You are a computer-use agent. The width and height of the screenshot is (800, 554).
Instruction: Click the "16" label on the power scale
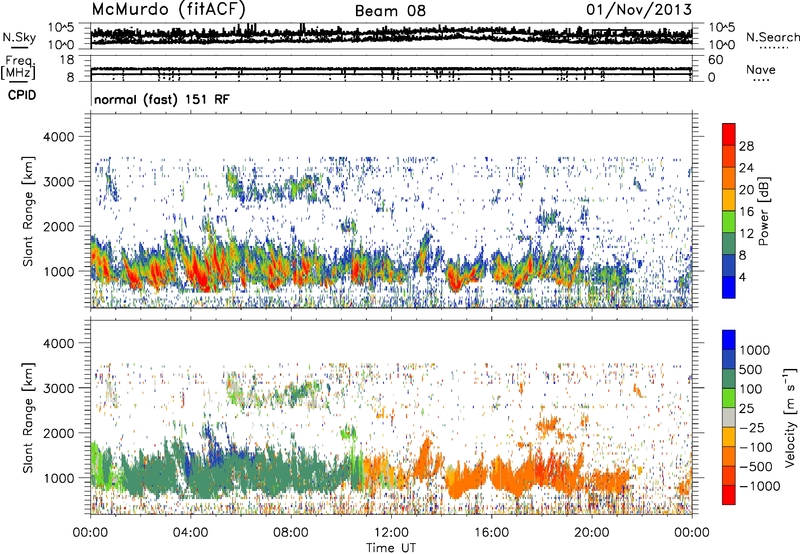746,212
